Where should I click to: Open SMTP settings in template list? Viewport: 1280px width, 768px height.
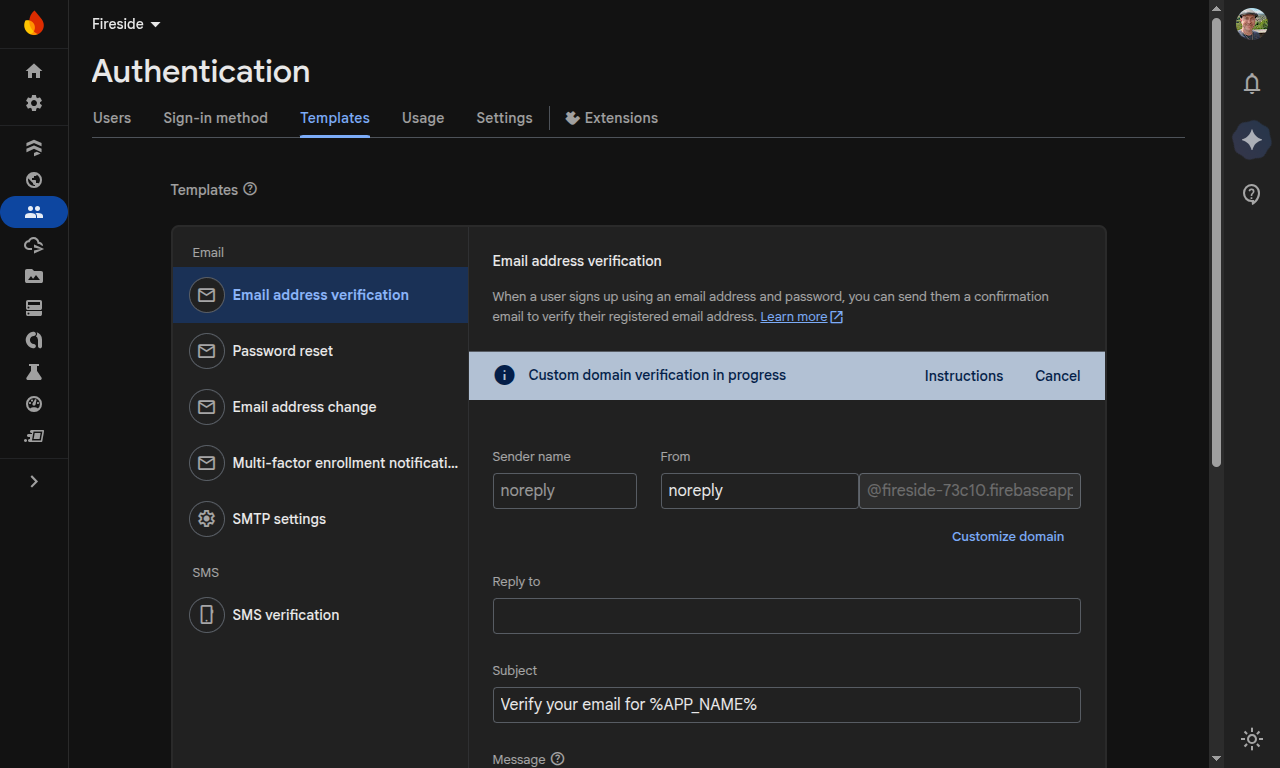(279, 519)
